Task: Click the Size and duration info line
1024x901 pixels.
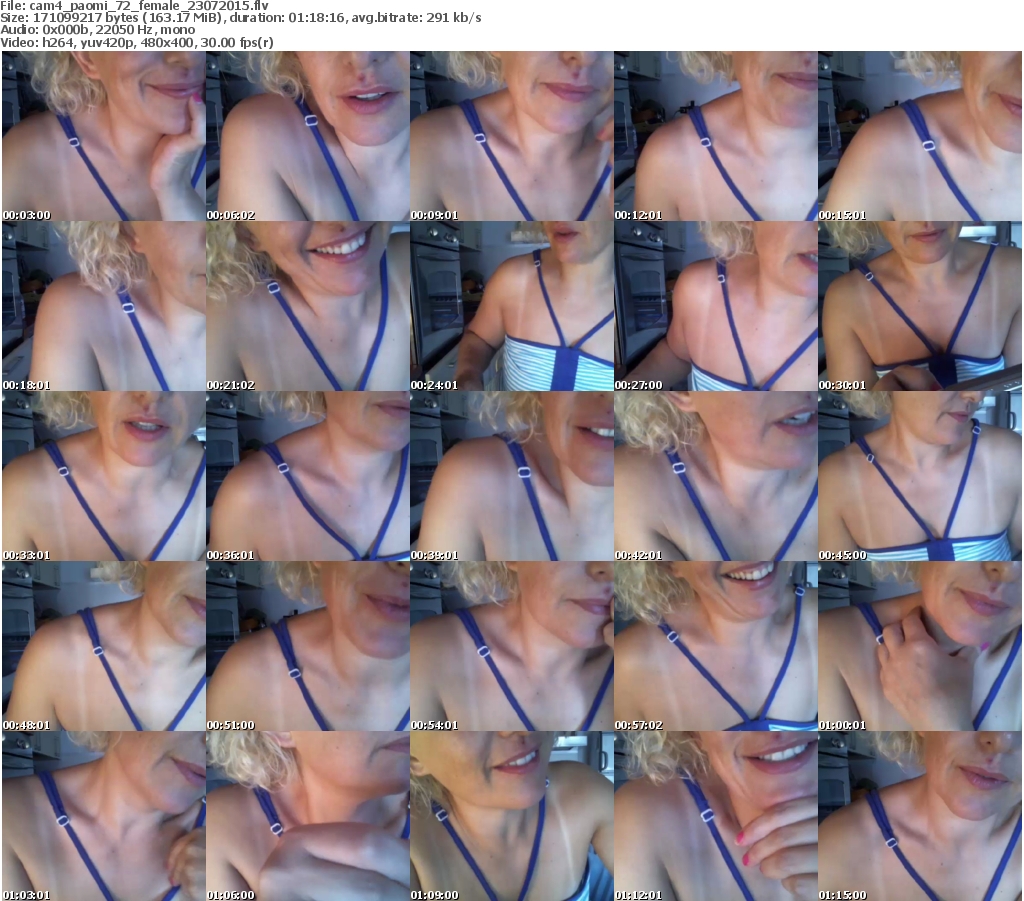Action: click(241, 18)
